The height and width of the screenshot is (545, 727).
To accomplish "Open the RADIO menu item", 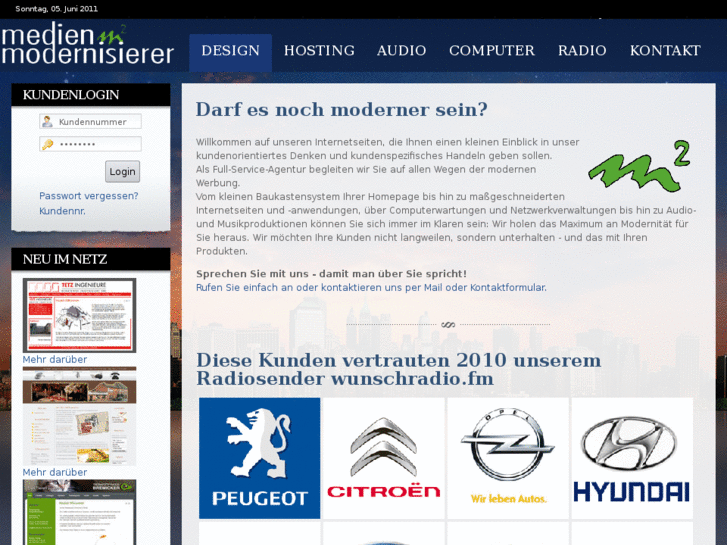I will point(582,51).
